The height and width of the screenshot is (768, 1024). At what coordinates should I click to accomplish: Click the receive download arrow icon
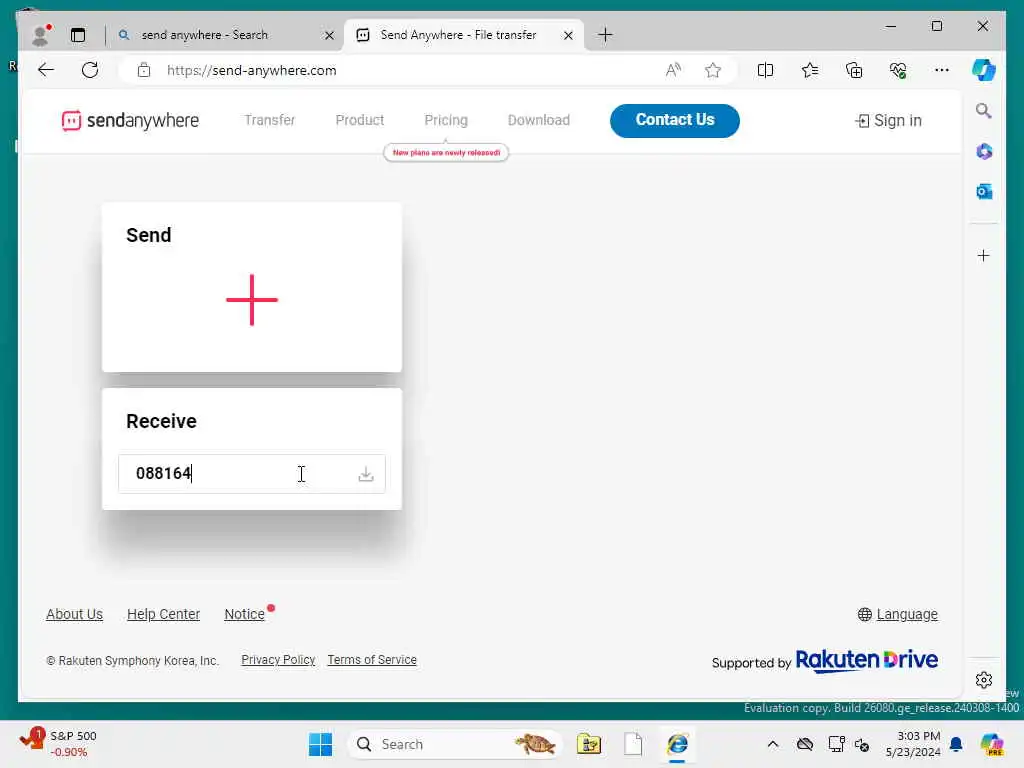pos(366,474)
